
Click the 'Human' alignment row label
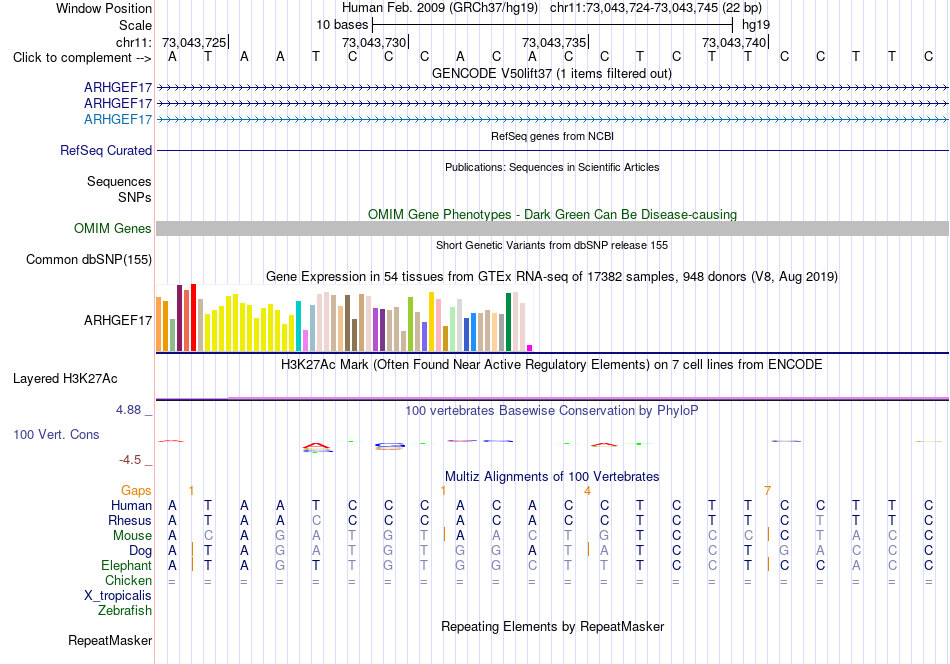pyautogui.click(x=131, y=505)
